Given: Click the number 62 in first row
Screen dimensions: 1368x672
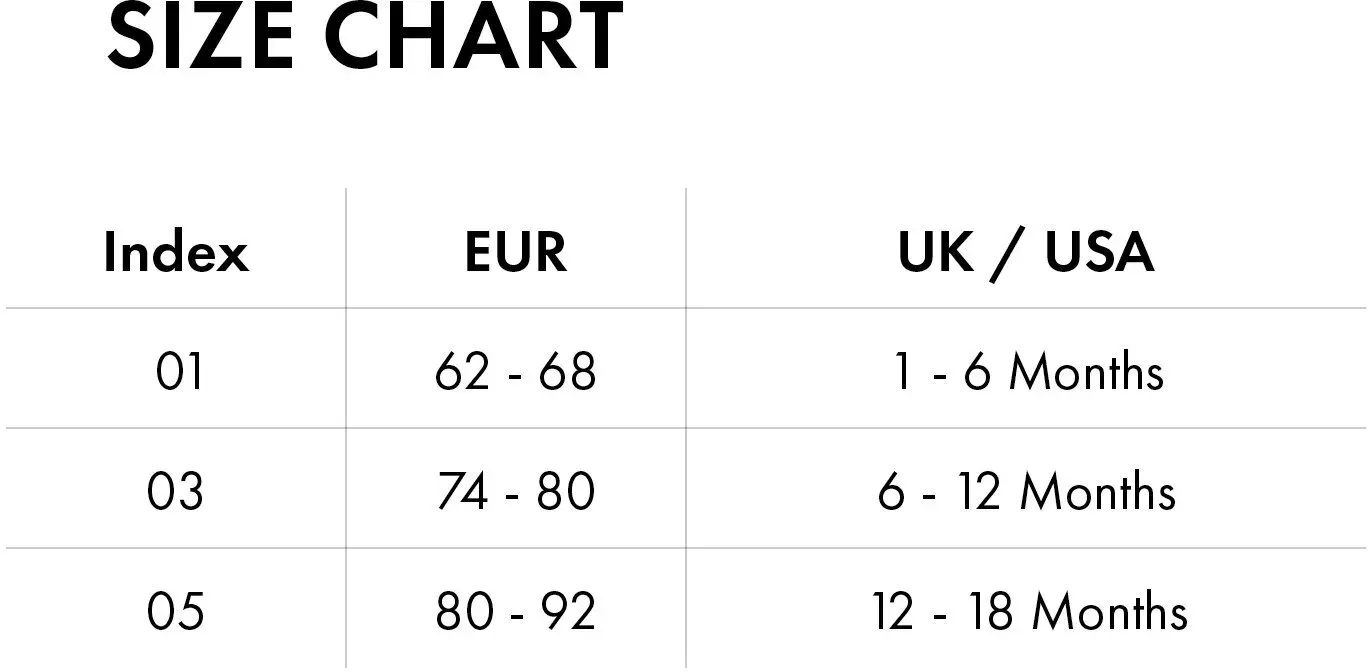Looking at the screenshot, I should point(463,372).
